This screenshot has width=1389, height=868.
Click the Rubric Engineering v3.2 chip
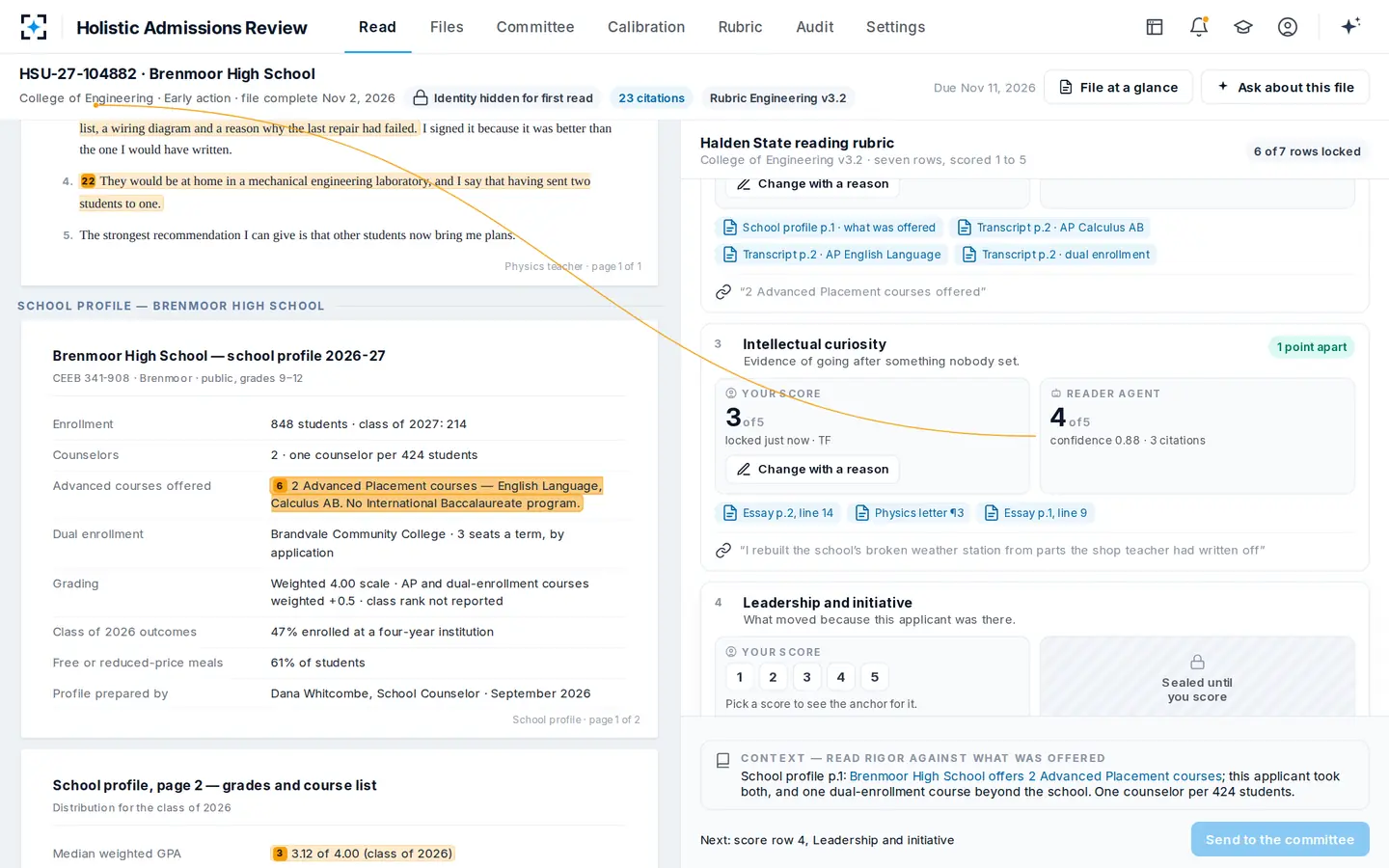777,98
